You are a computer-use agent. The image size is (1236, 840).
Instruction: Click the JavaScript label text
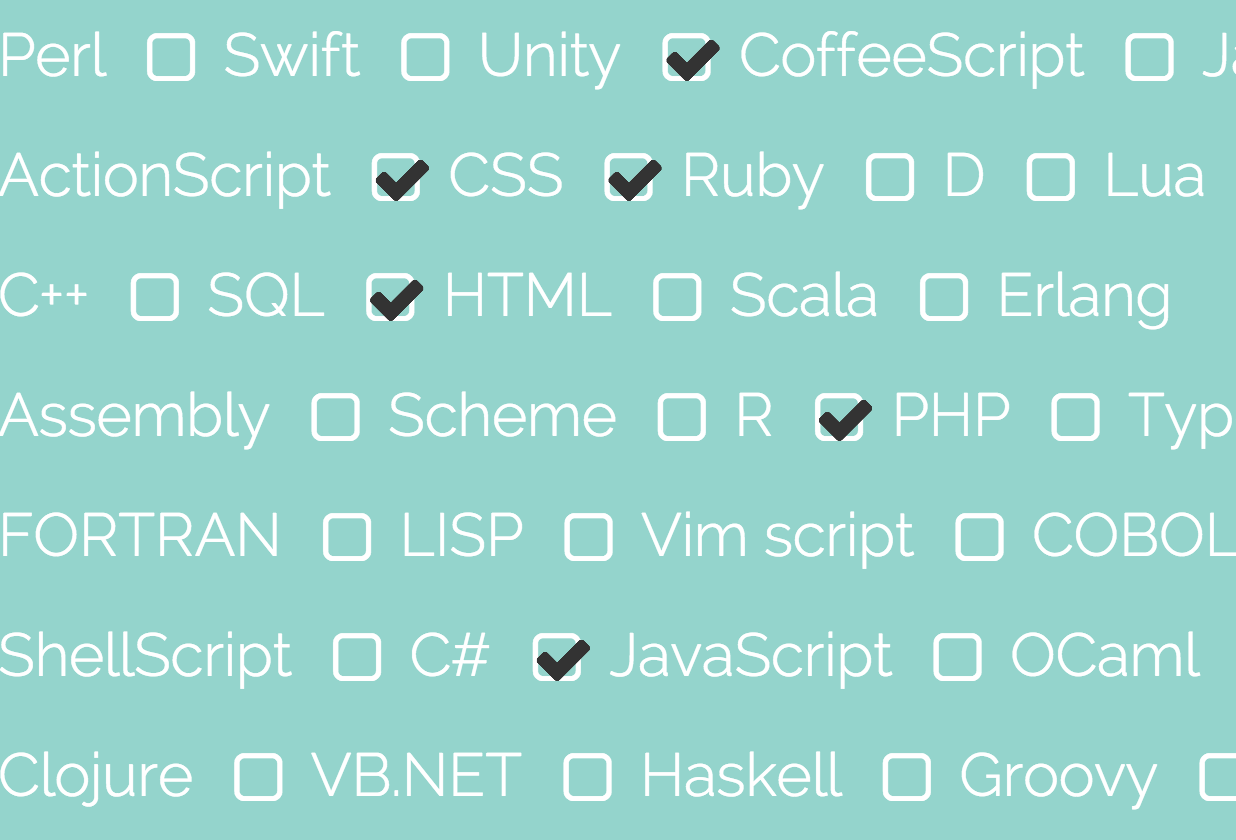[x=750, y=656]
